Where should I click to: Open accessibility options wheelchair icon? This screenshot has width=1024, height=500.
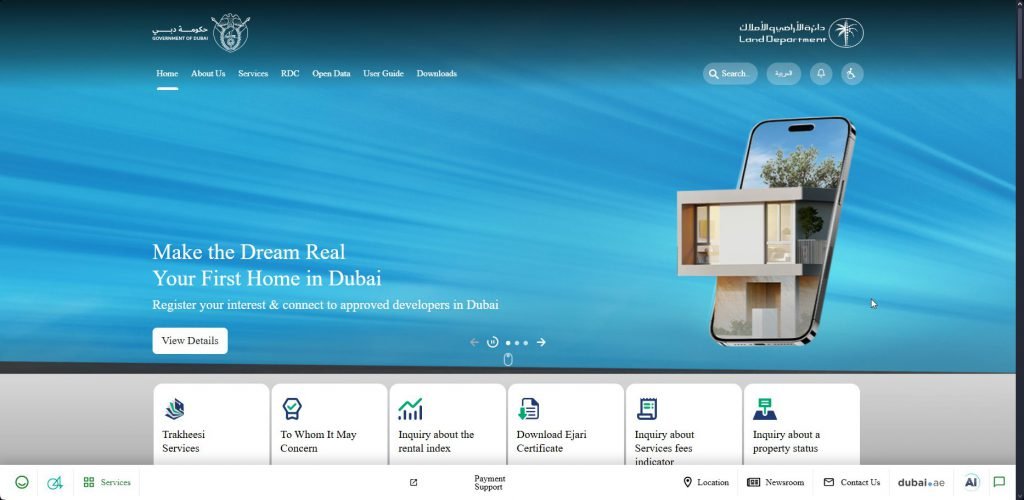point(852,74)
